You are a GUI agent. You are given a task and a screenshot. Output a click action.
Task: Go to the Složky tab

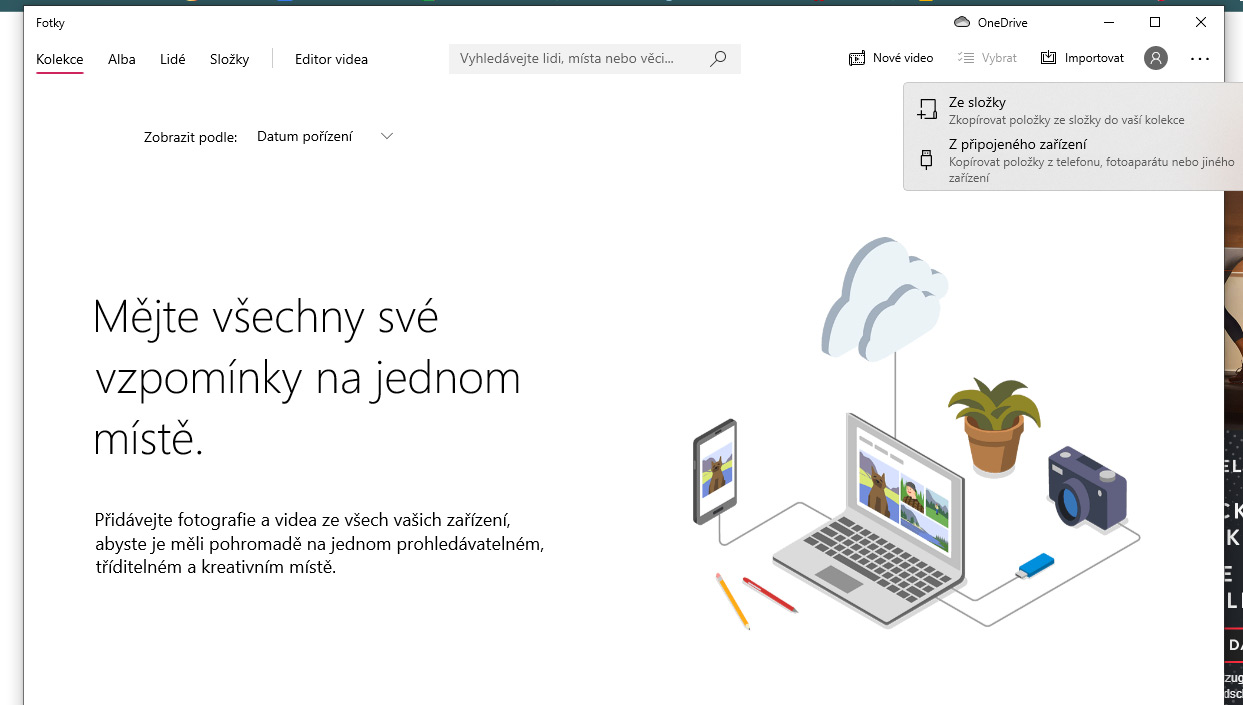click(x=229, y=59)
